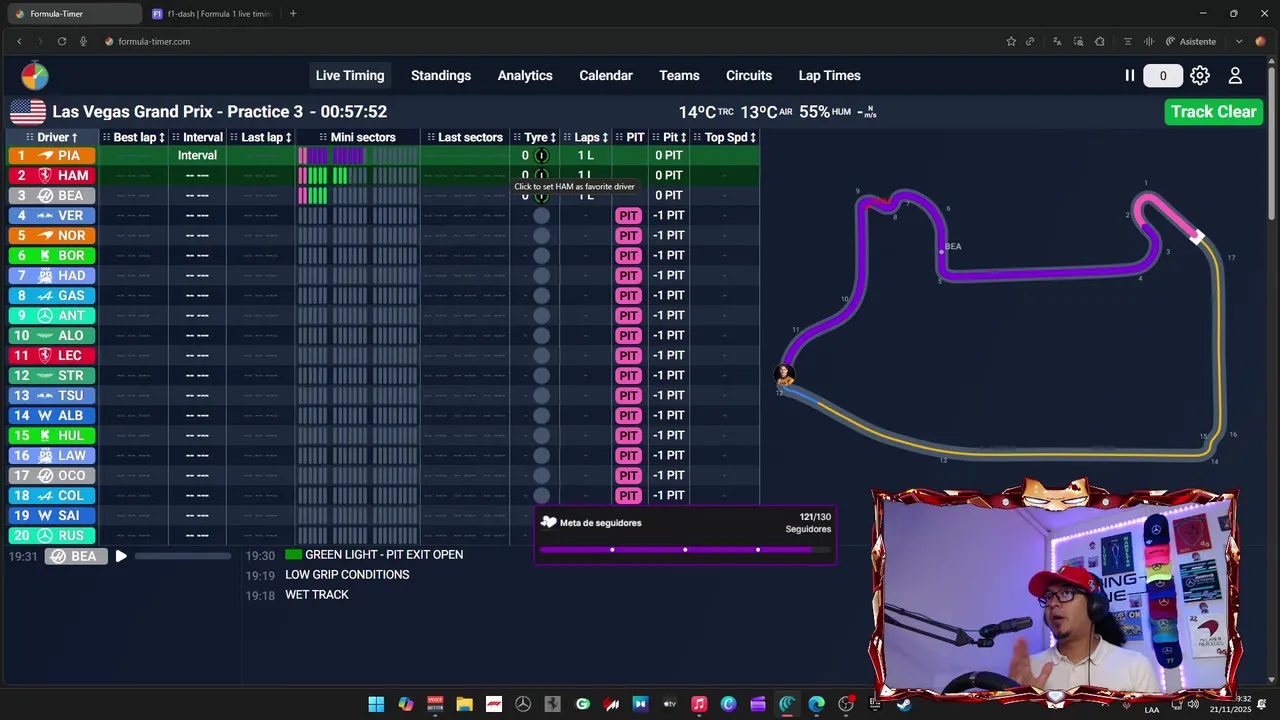Open the Apple Music taskbar icon
Screen dimensions: 1280x720
pos(699,704)
